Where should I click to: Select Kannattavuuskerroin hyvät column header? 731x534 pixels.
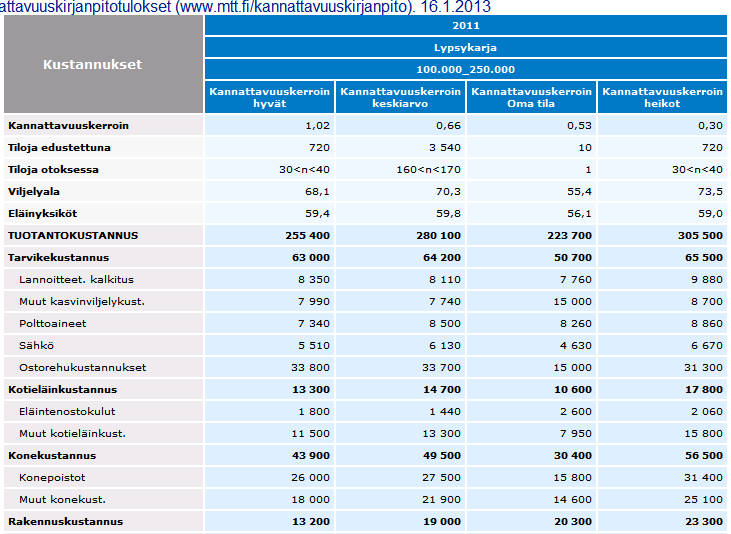[269, 97]
